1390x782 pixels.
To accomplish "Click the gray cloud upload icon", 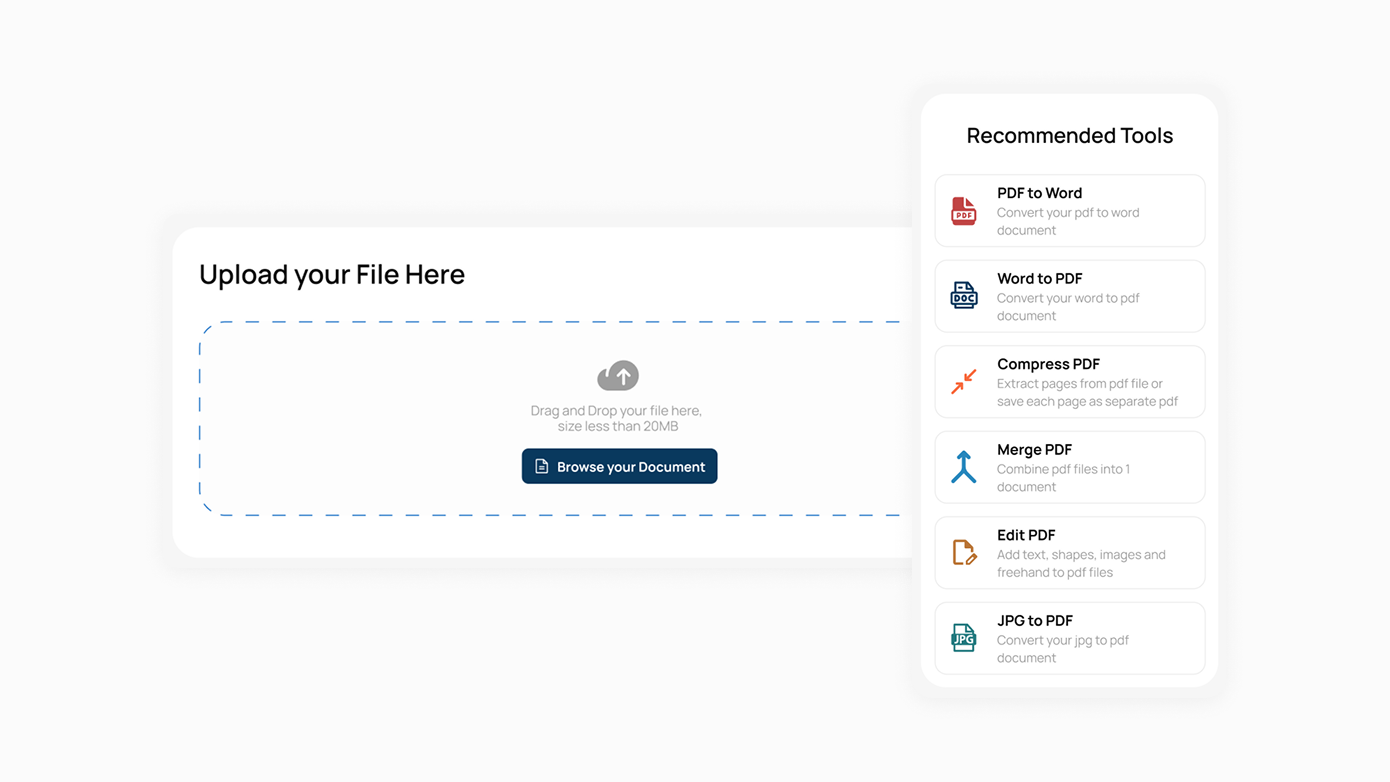I will 618,376.
